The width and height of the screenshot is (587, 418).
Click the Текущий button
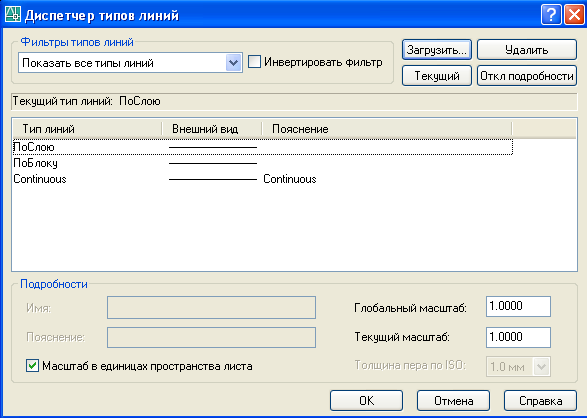pos(437,76)
